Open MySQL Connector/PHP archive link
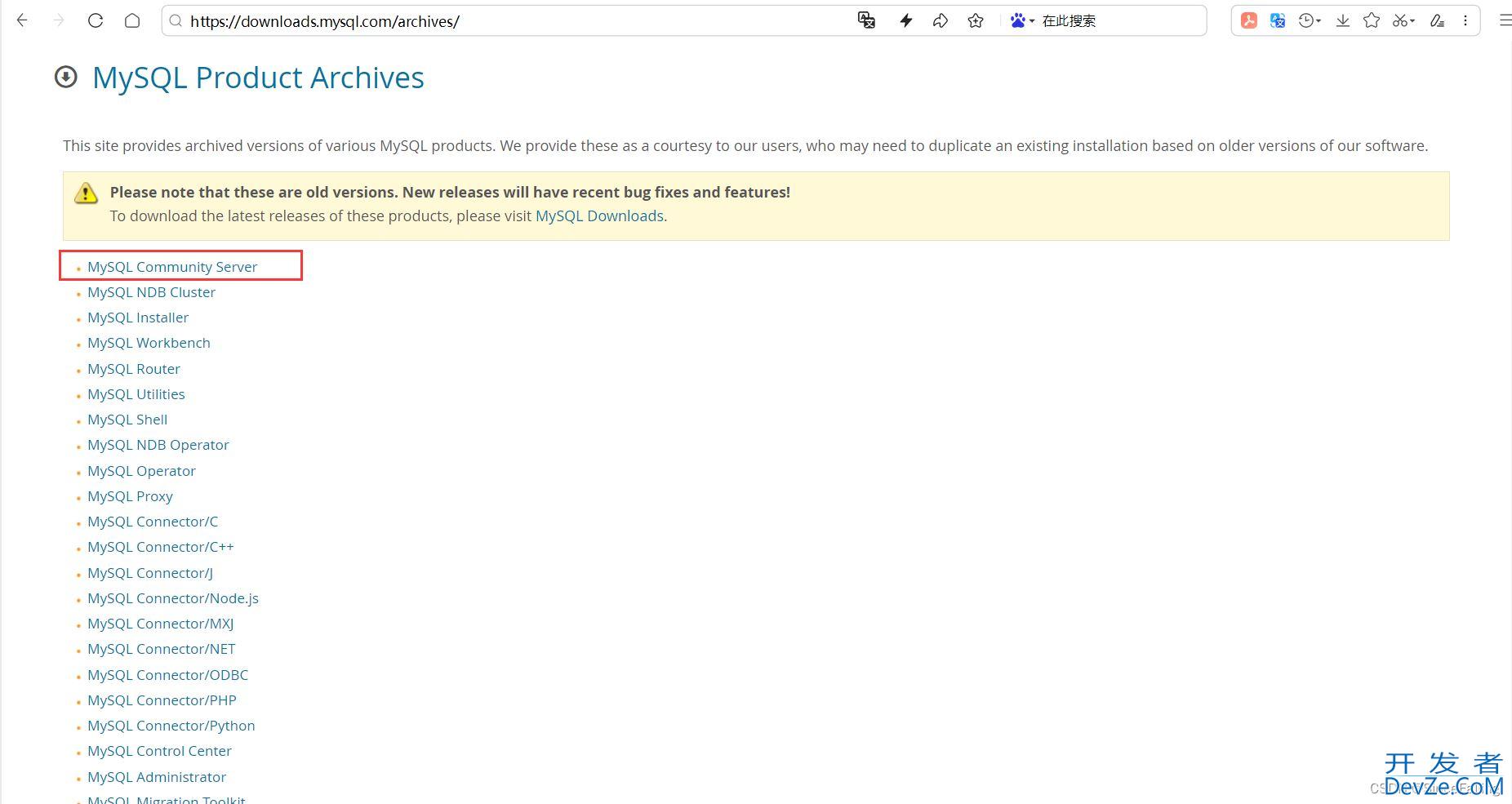This screenshot has width=1512, height=804. 162,700
